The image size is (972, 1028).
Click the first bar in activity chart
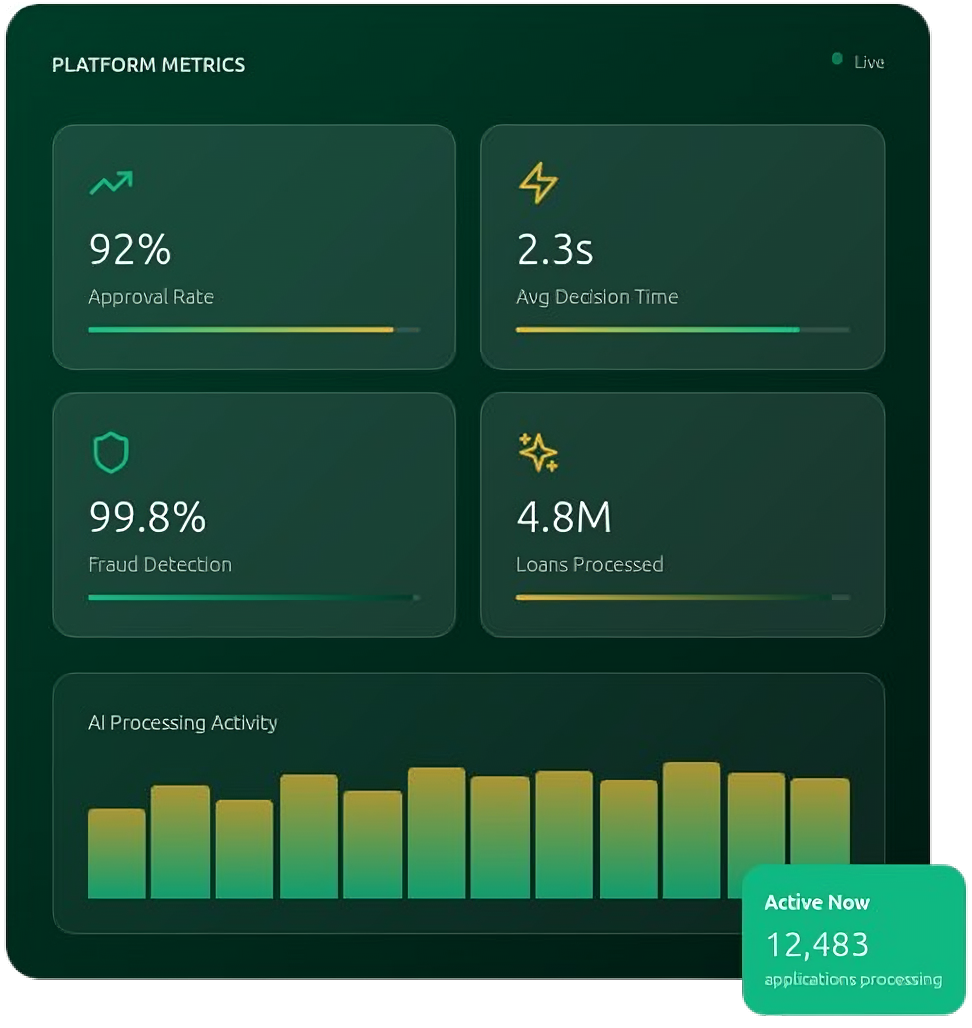117,853
